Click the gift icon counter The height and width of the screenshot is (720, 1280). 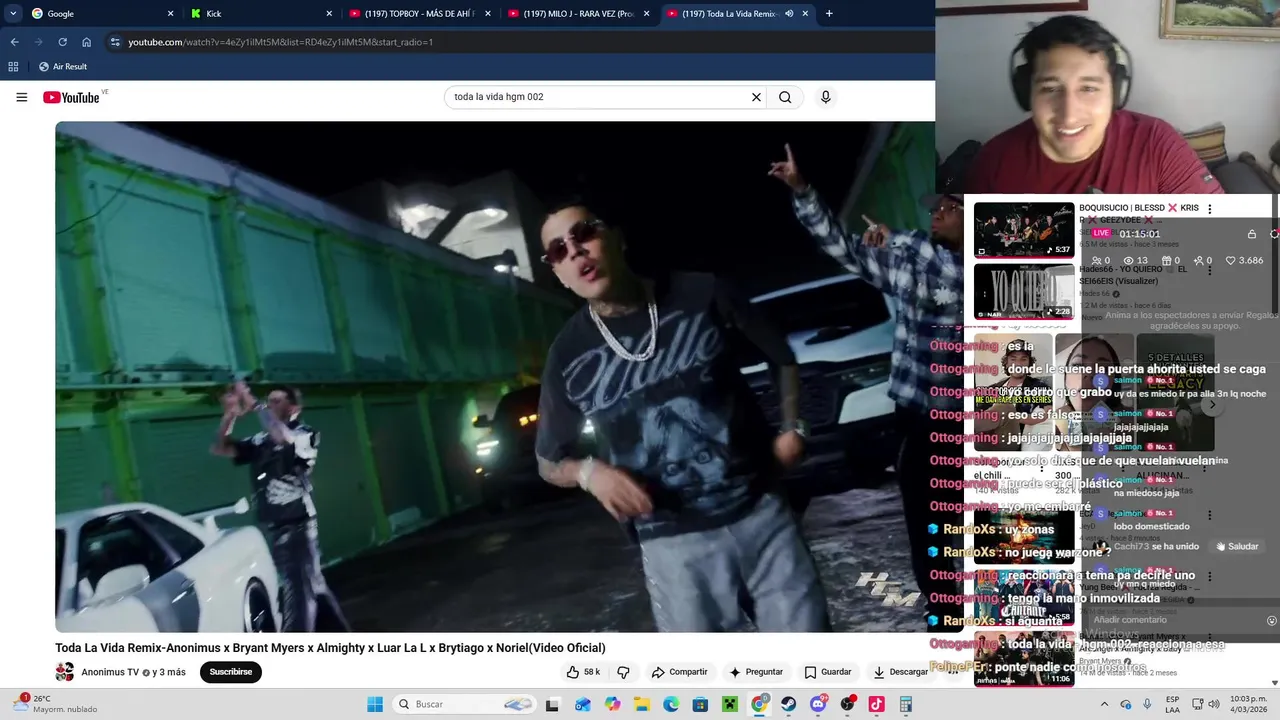(x=1170, y=260)
